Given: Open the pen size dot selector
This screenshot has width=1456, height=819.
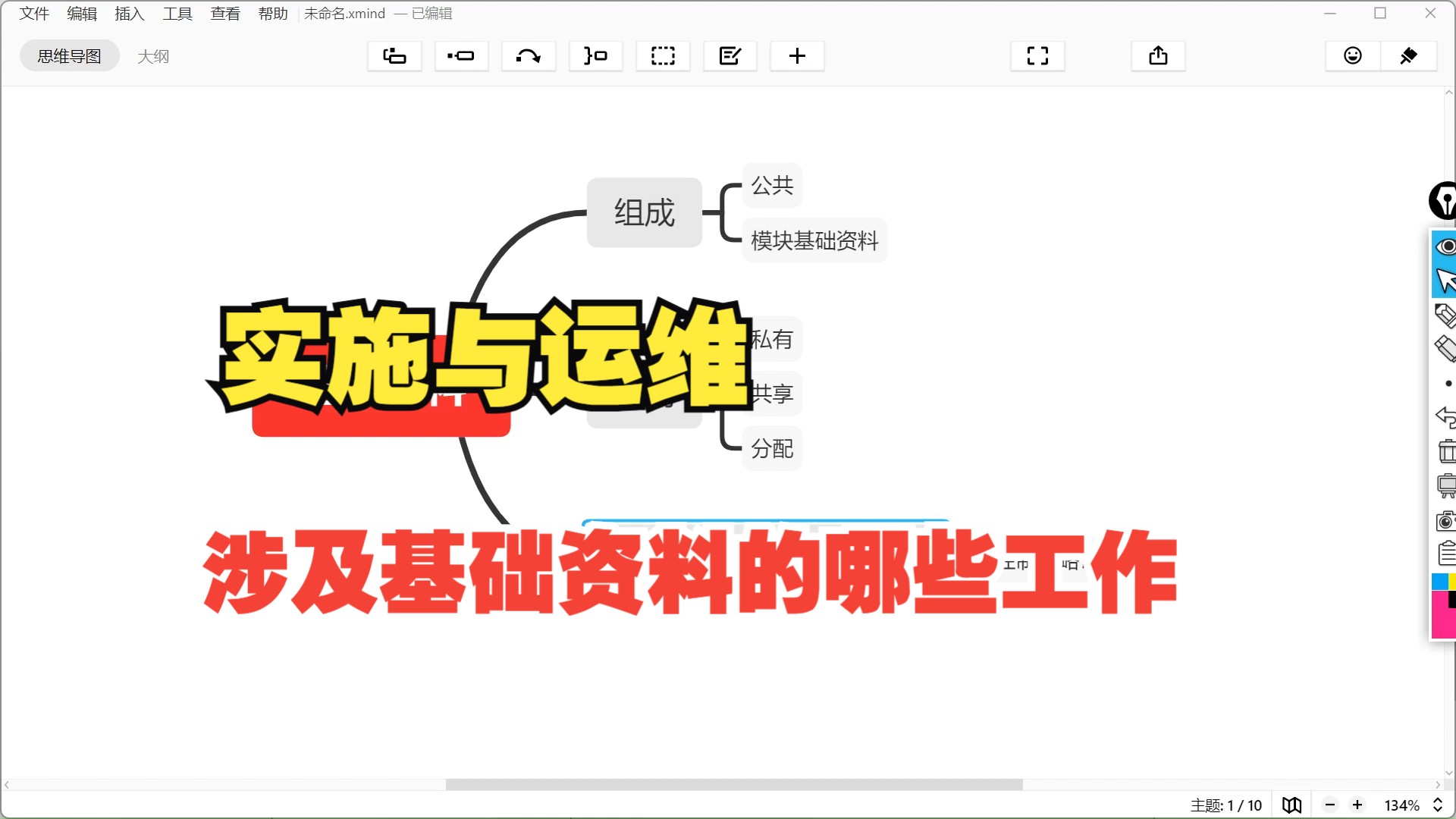Looking at the screenshot, I should 1448,384.
